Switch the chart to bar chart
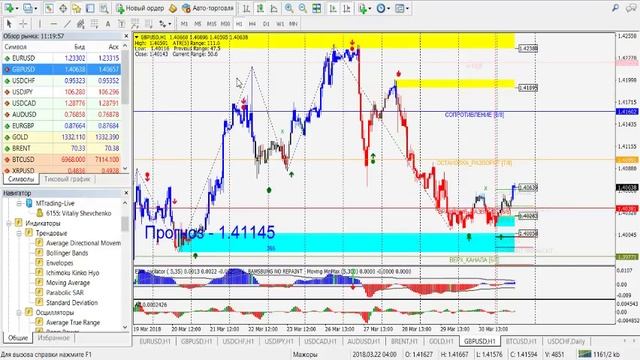The width and height of the screenshot is (640, 360). pyautogui.click(x=247, y=8)
